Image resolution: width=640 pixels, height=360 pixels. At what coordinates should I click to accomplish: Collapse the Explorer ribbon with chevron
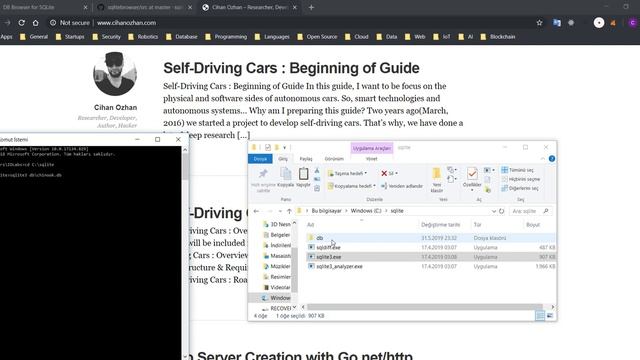[542, 159]
